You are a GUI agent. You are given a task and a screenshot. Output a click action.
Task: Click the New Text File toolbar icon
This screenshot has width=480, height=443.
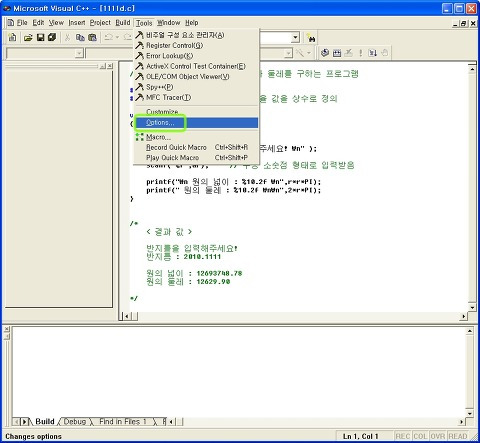coord(12,37)
